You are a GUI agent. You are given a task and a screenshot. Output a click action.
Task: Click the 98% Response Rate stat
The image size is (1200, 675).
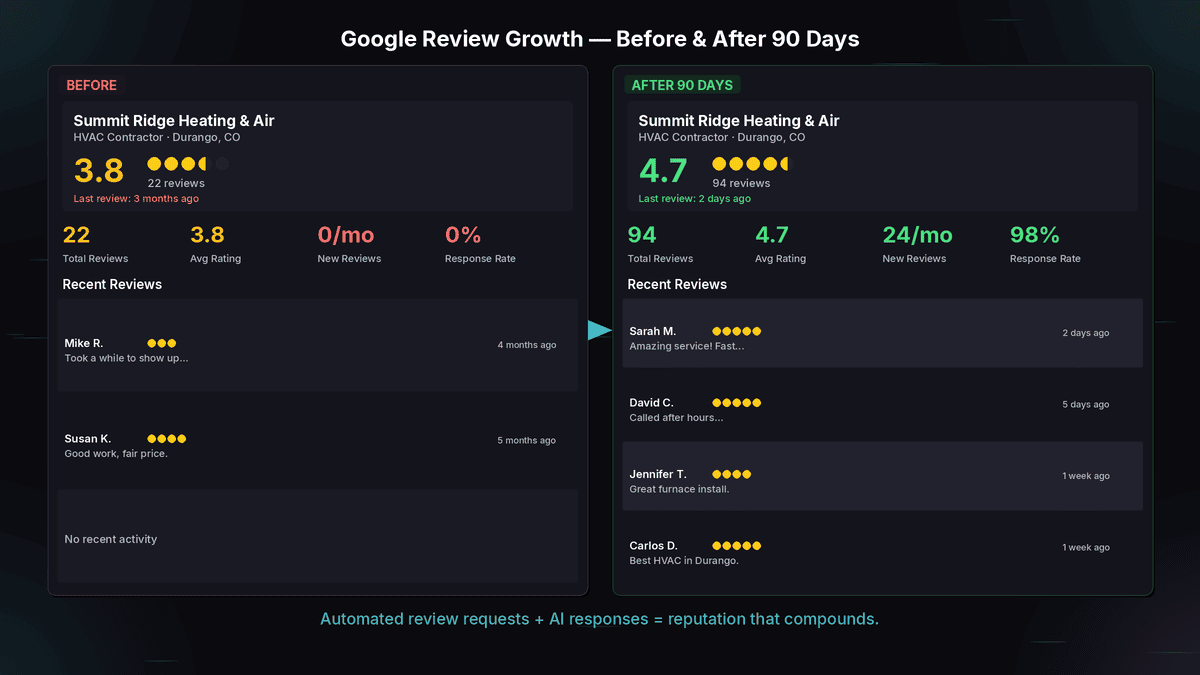point(1045,244)
